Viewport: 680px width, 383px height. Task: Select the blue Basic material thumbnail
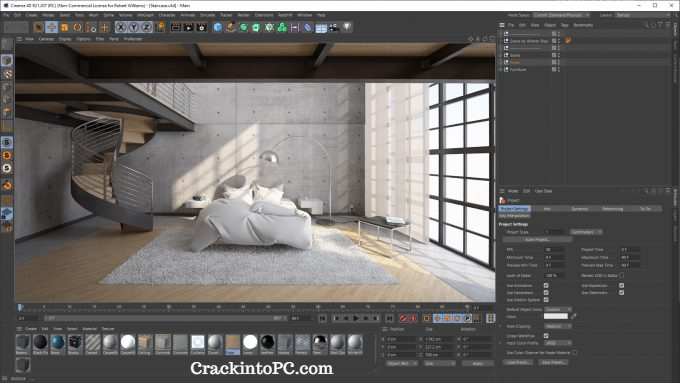(58, 343)
